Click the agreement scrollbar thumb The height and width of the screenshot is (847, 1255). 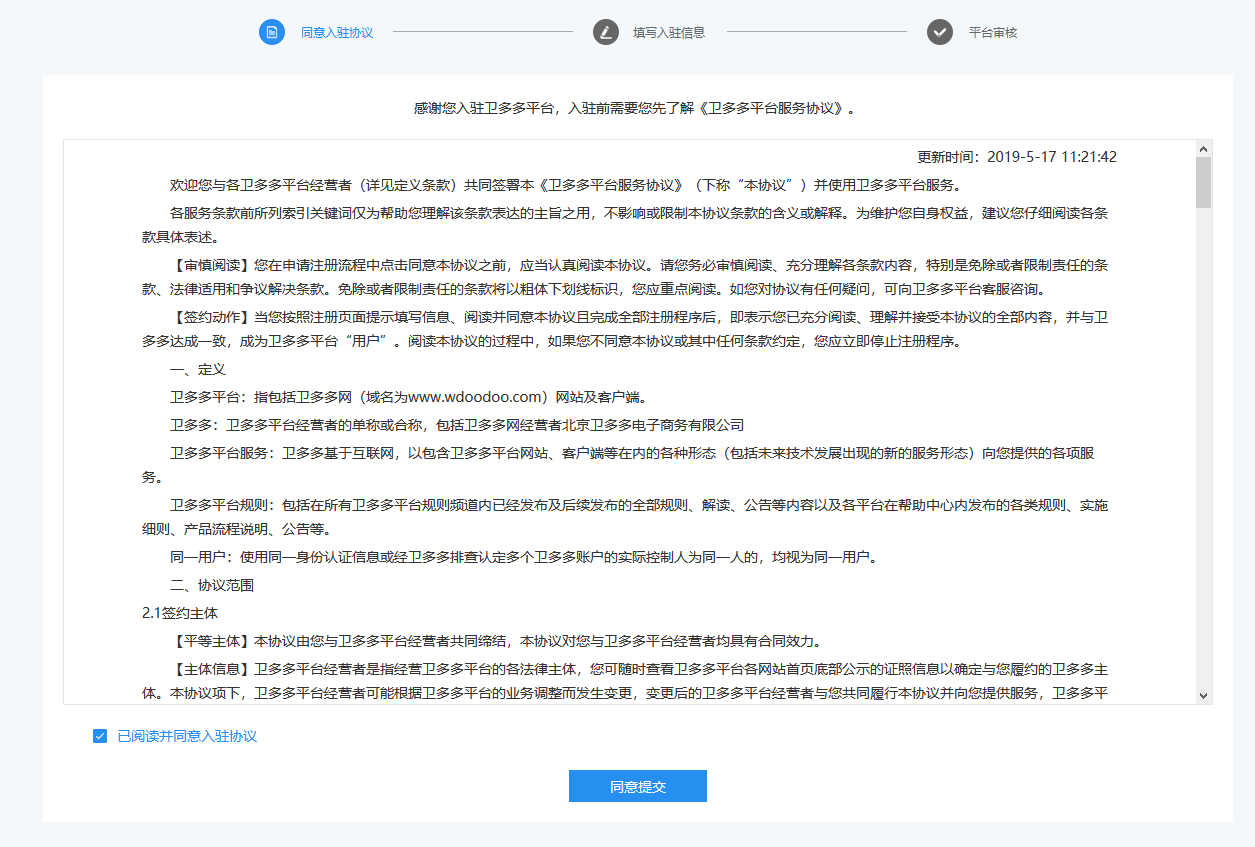1203,182
